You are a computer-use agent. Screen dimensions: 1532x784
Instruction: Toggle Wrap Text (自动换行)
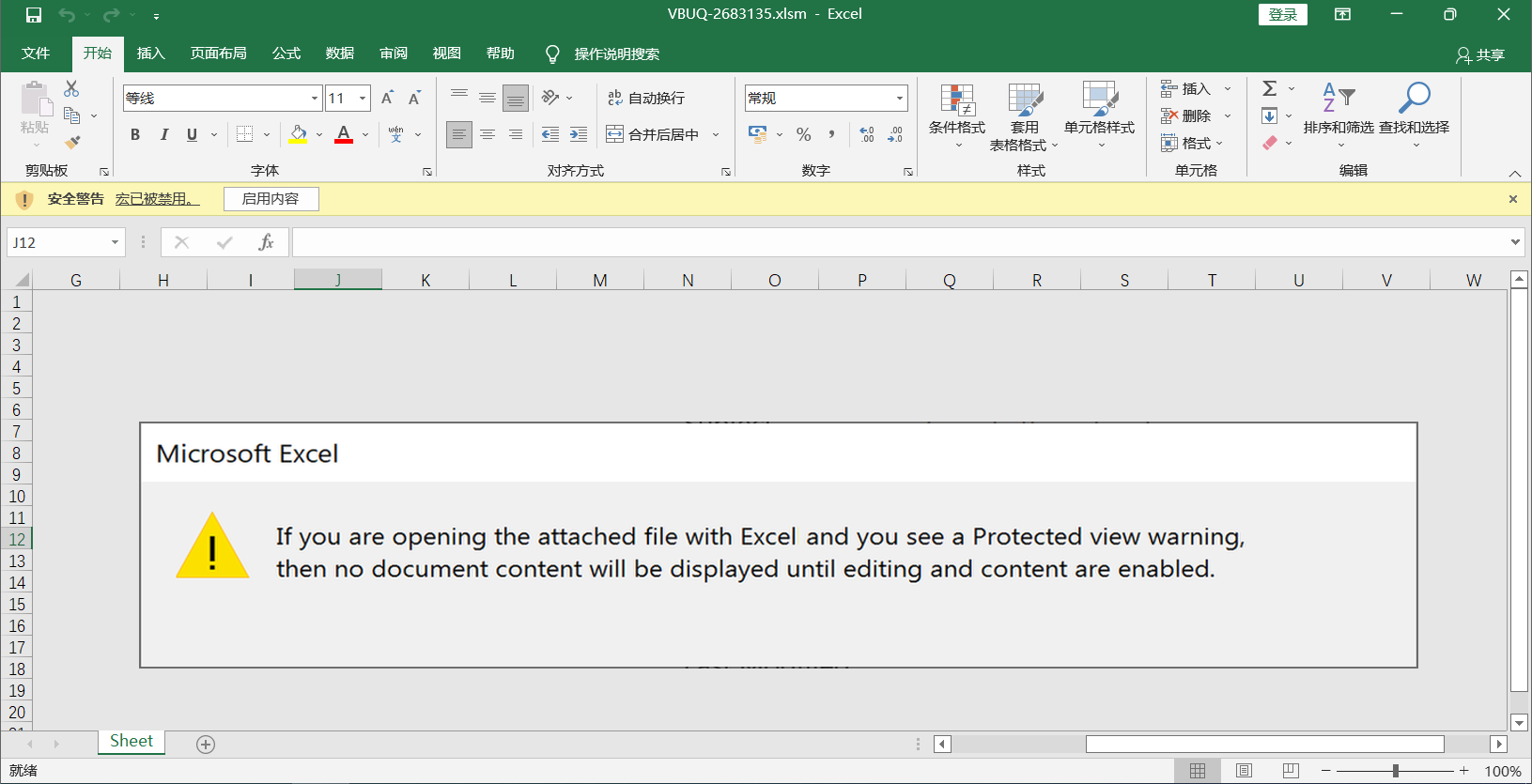[x=646, y=98]
